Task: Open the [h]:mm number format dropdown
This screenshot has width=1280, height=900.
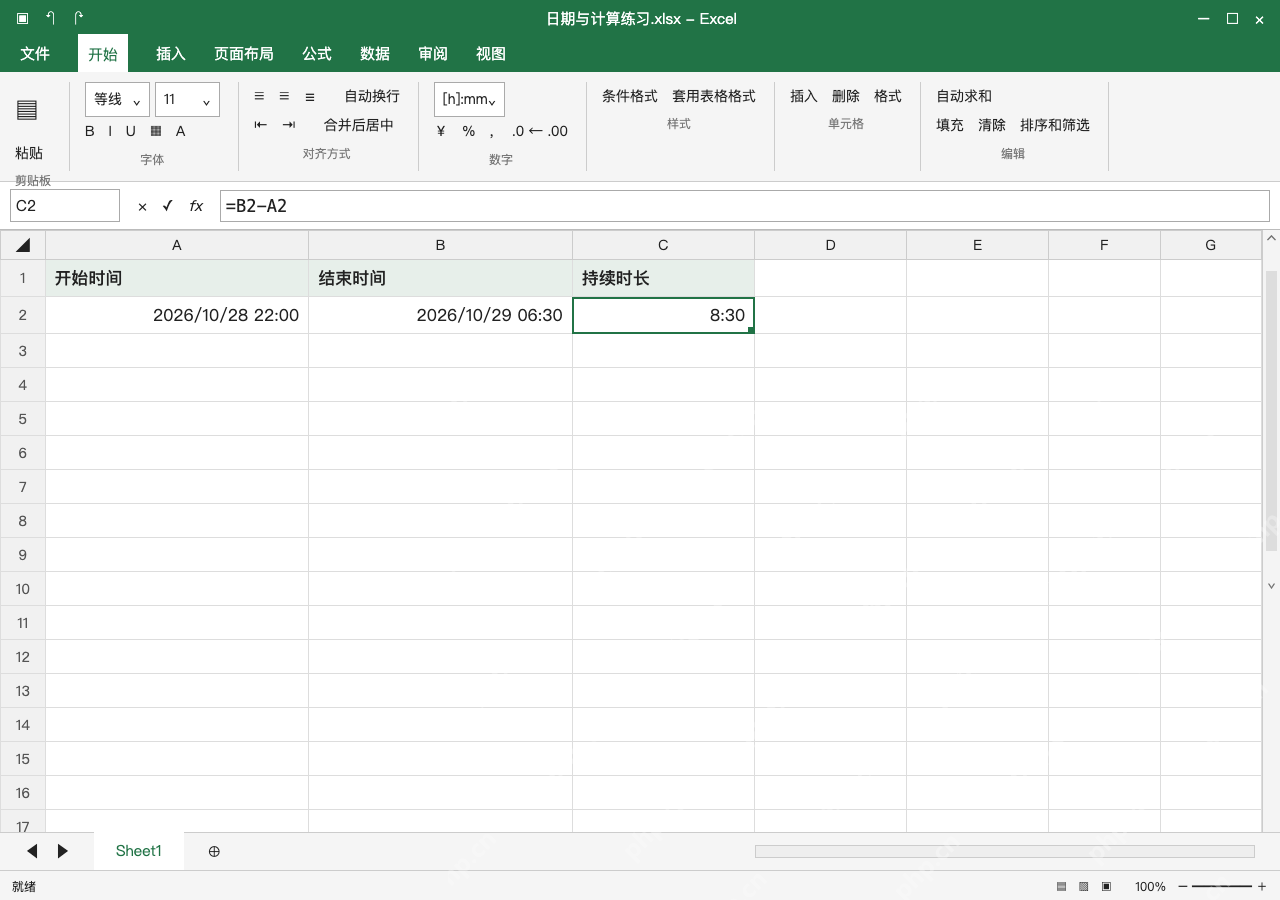Action: tap(469, 99)
